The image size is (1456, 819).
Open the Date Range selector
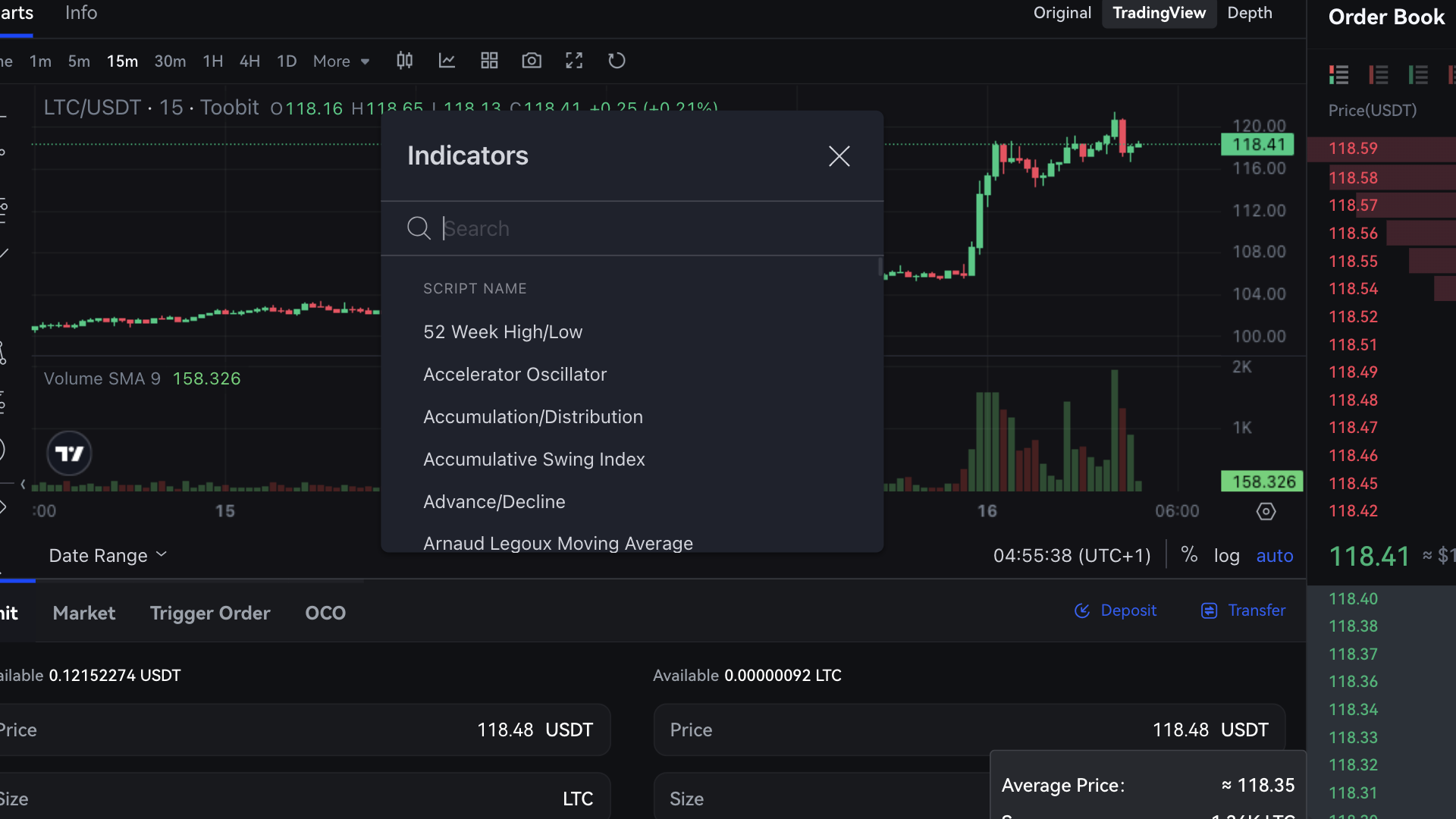click(106, 554)
